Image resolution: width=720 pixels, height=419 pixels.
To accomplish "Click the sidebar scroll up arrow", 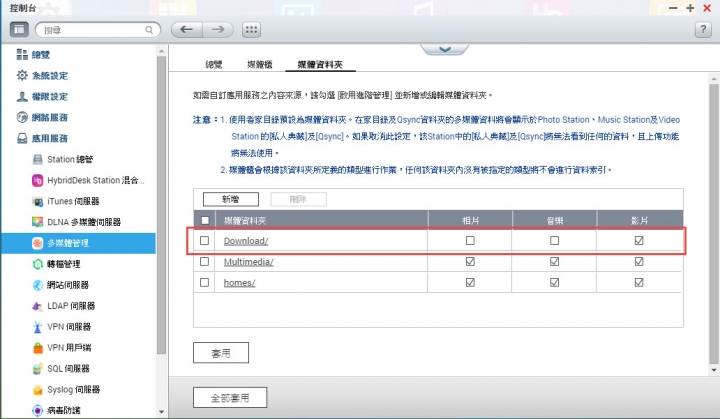I will (161, 51).
